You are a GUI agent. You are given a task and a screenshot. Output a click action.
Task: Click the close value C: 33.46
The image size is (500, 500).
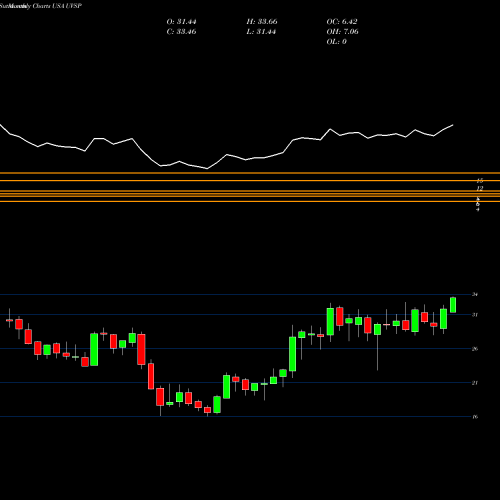click(181, 32)
